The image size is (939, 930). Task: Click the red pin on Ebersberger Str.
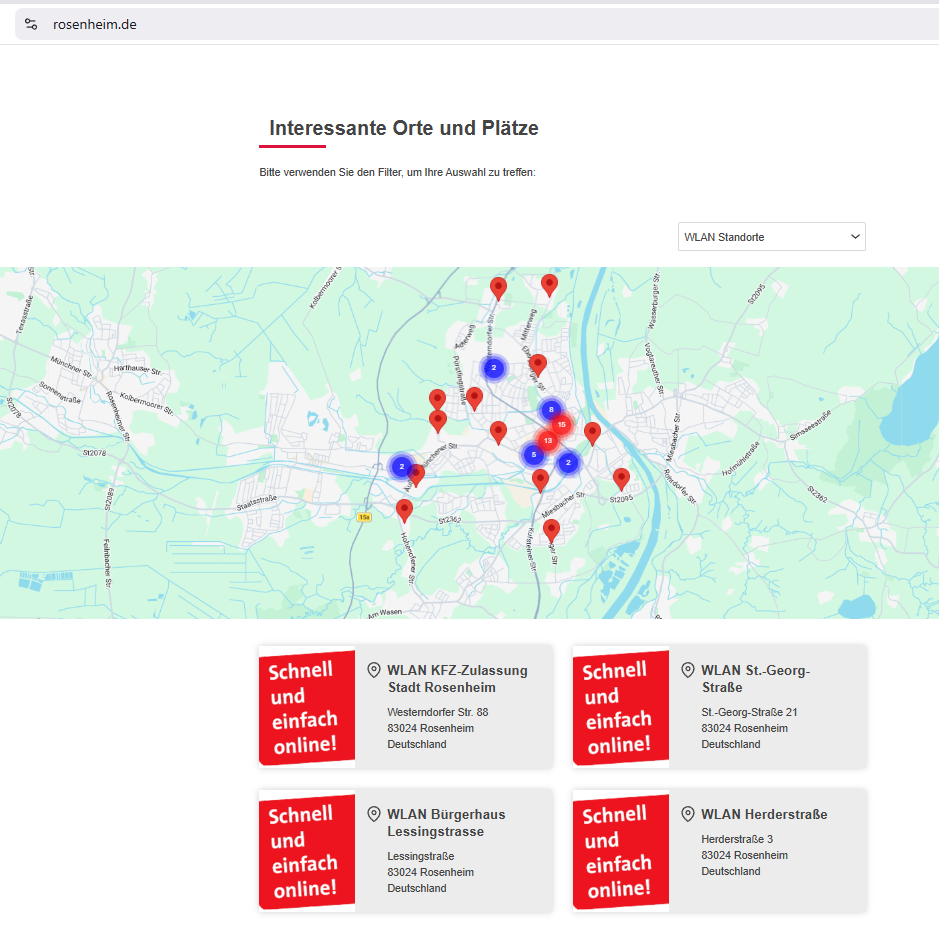point(538,364)
